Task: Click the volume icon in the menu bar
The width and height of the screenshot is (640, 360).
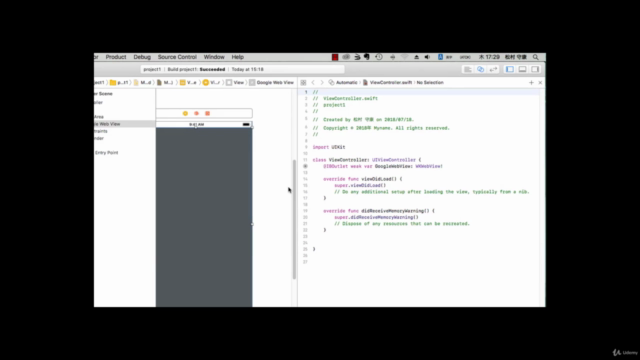Action: pyautogui.click(x=427, y=57)
